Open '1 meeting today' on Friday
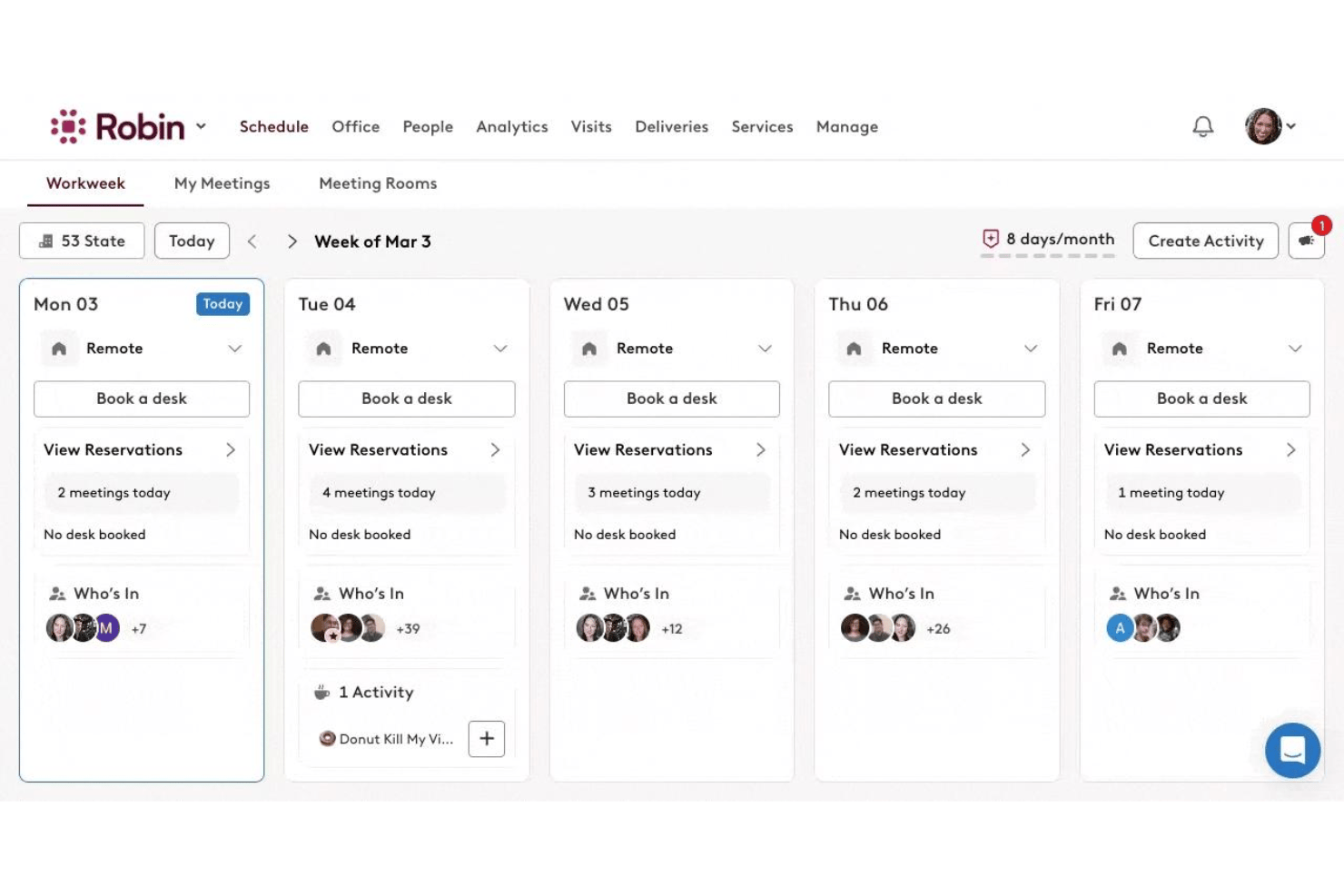The image size is (1344, 896). coord(1202,493)
